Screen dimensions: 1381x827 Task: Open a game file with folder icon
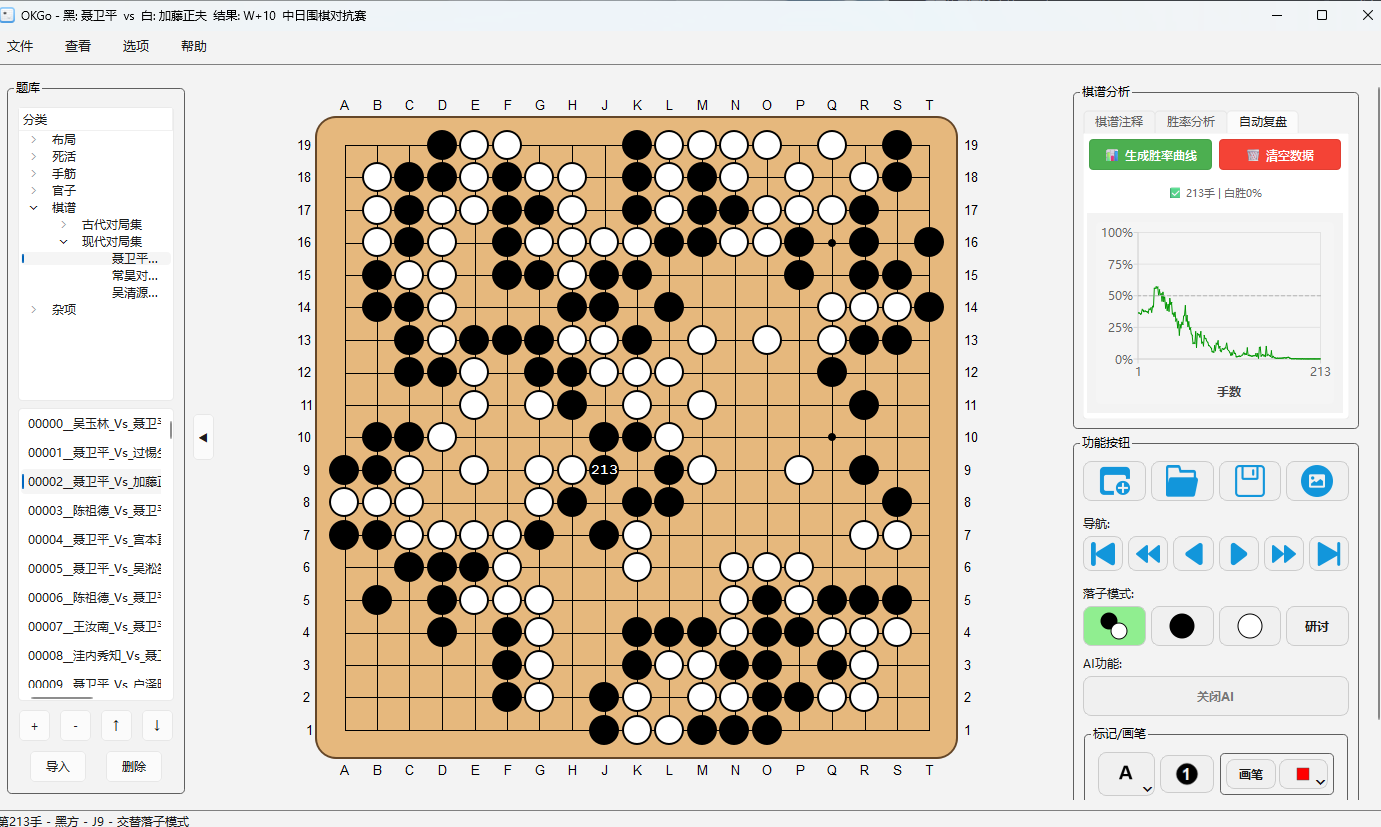(1182, 481)
